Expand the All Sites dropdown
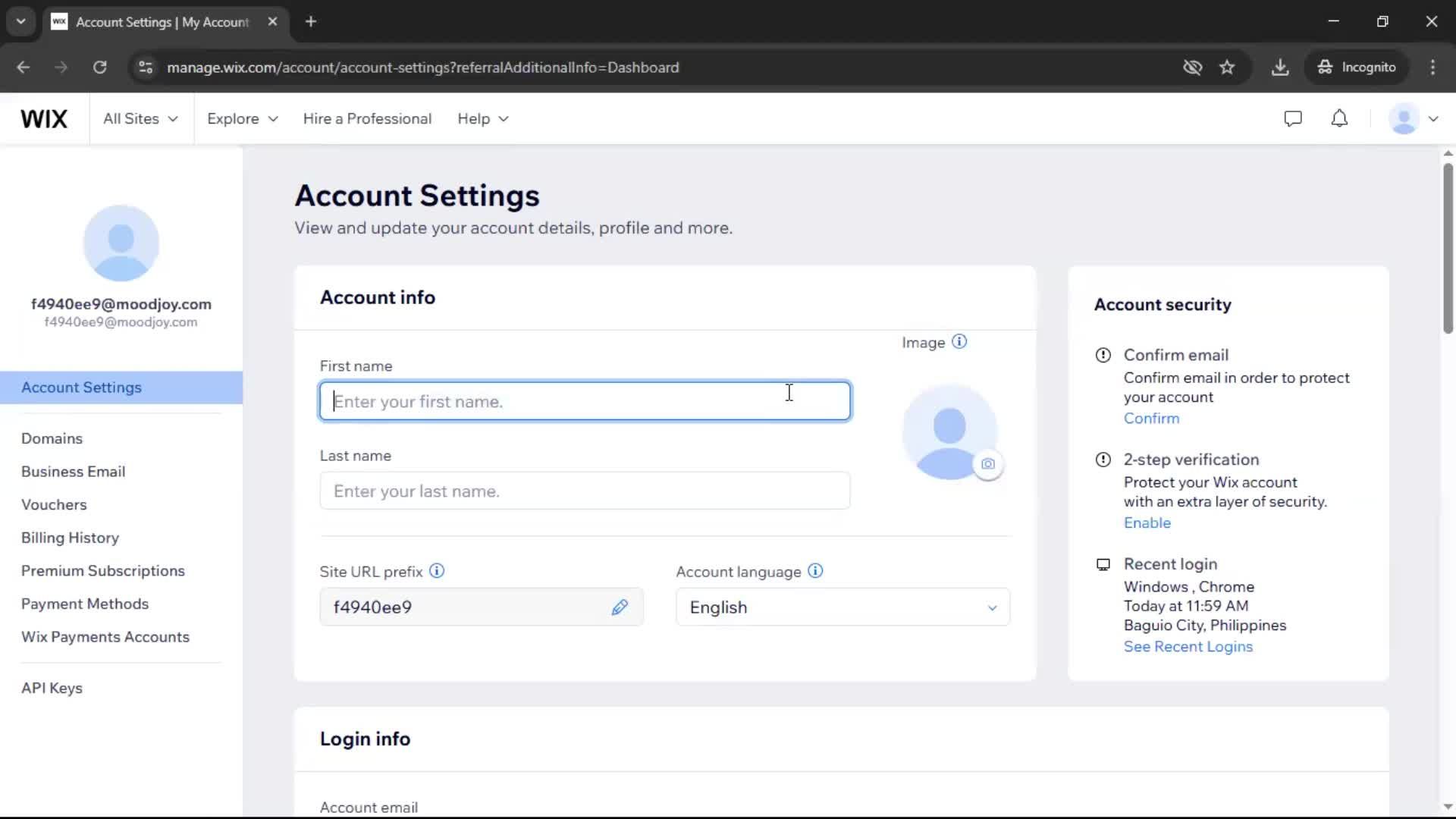Screen dimensions: 1456x819 point(141,119)
